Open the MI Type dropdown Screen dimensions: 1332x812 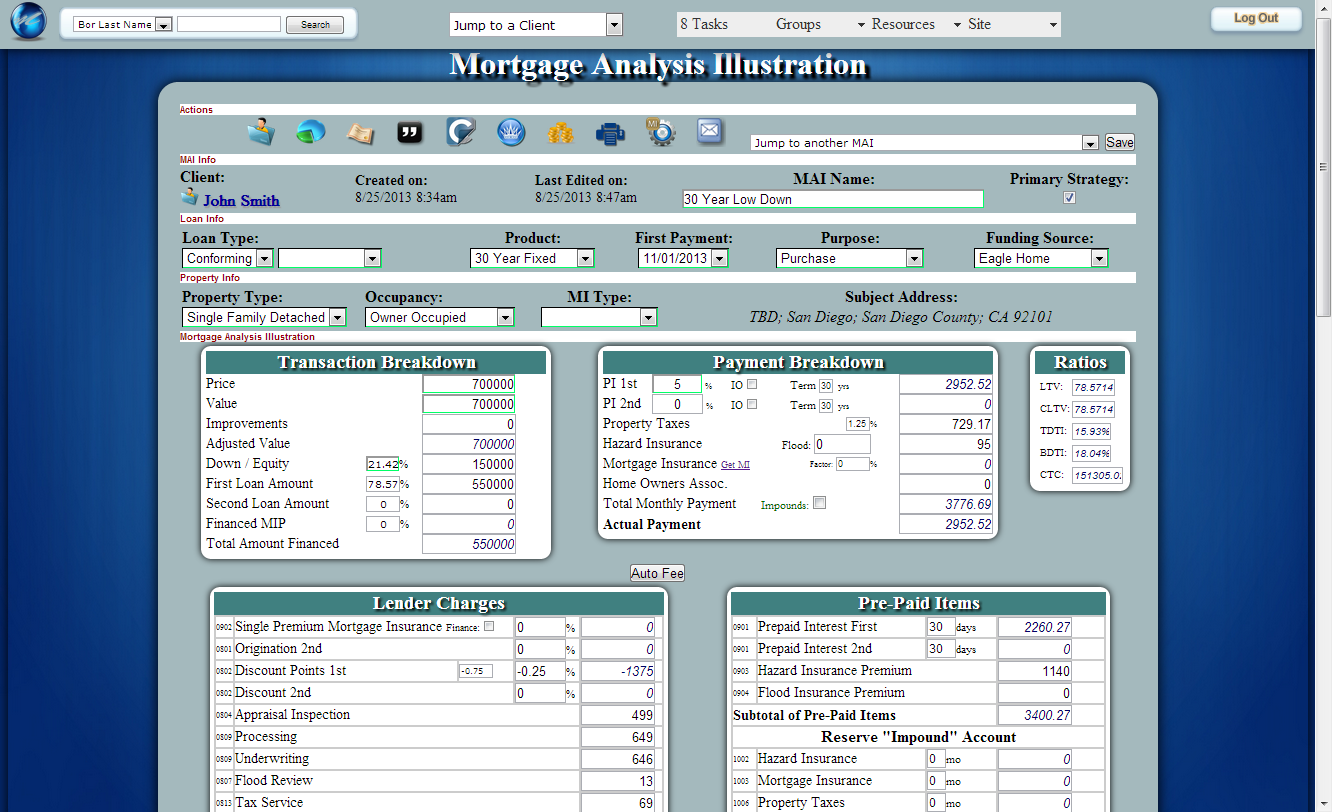(x=648, y=316)
